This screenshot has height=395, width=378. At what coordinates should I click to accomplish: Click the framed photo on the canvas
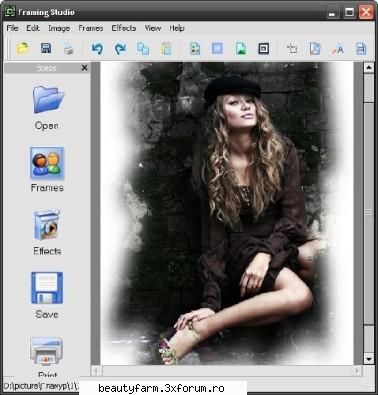coord(227,213)
